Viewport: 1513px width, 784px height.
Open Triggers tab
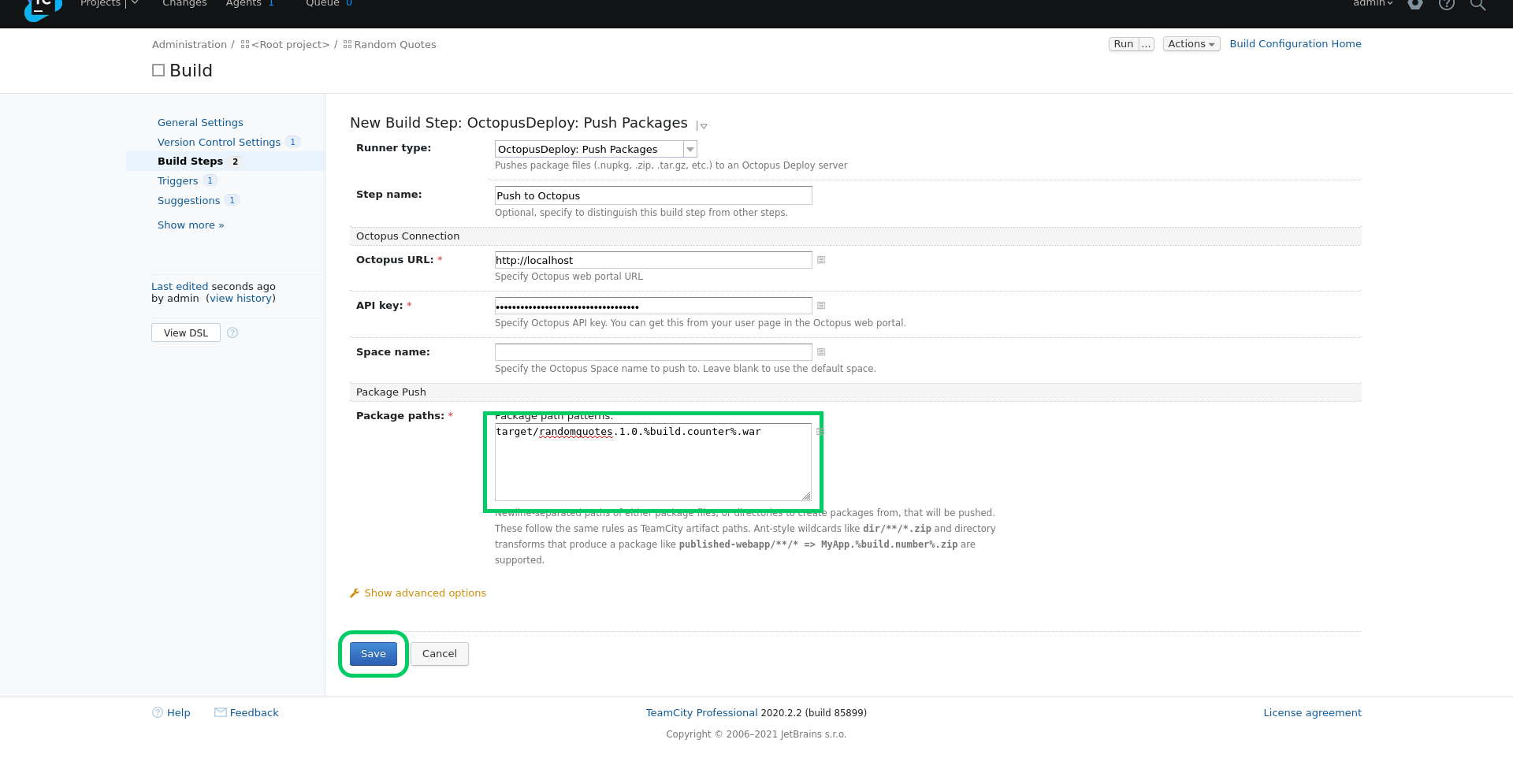coord(177,181)
